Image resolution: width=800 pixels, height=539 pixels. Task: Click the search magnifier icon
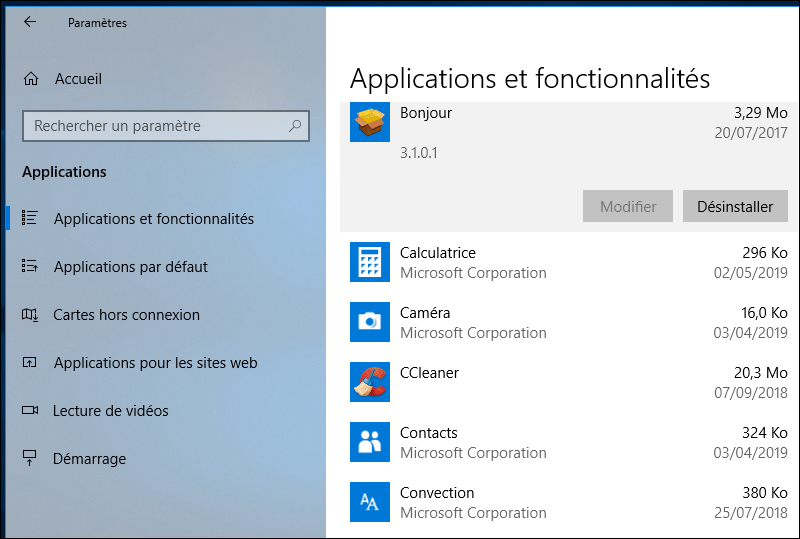coord(295,126)
